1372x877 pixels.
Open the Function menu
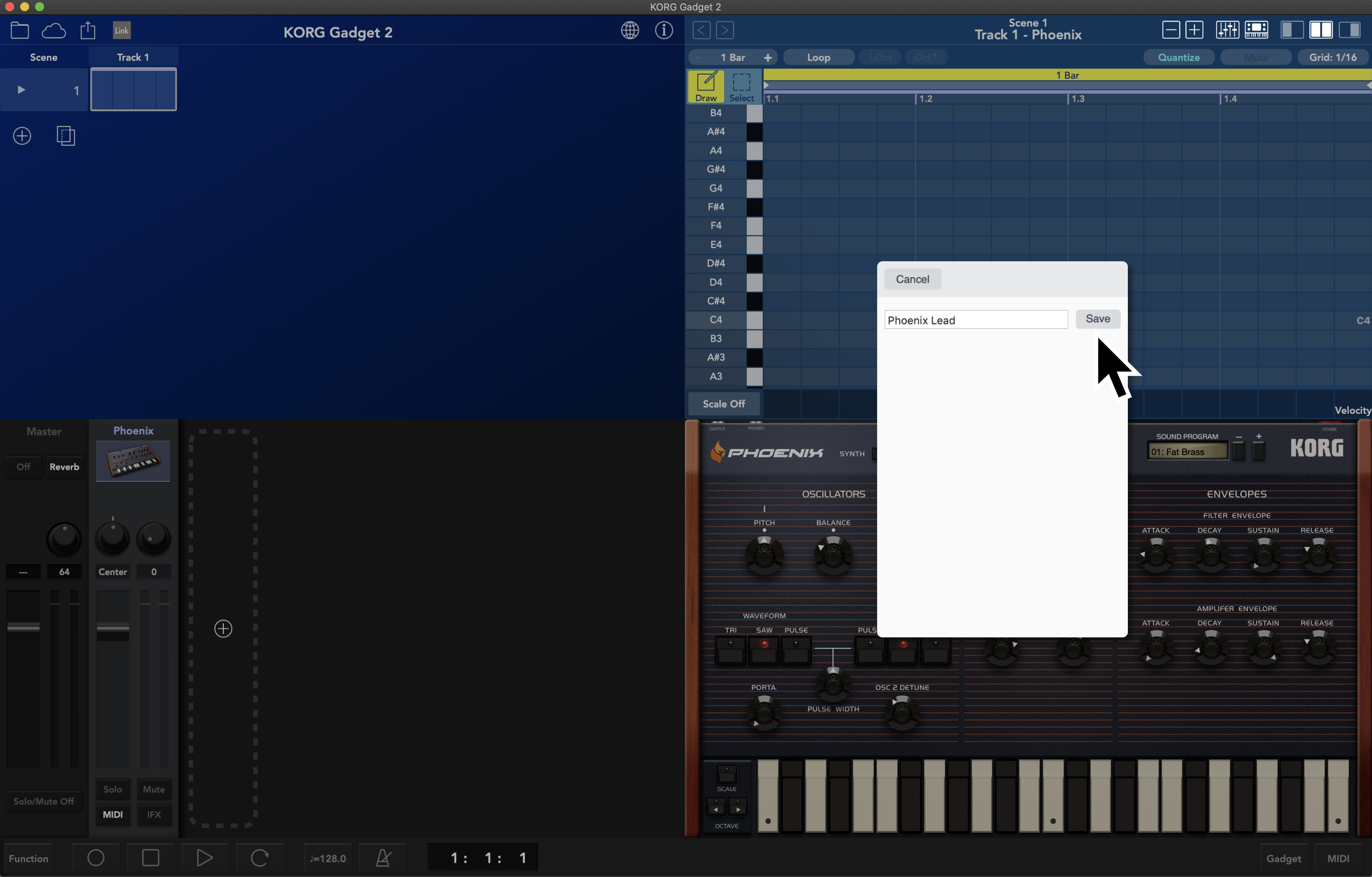(x=28, y=858)
